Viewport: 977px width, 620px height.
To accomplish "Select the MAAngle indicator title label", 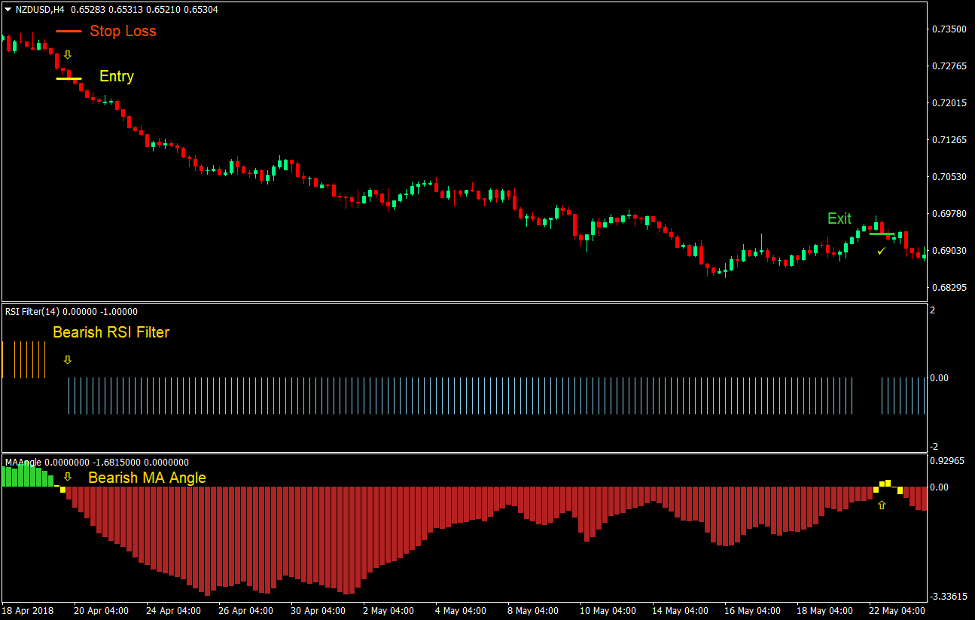I will 22,462.
